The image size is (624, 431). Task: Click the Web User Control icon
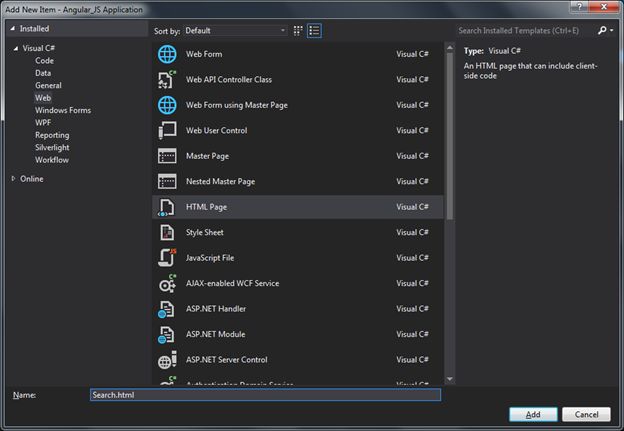167,131
